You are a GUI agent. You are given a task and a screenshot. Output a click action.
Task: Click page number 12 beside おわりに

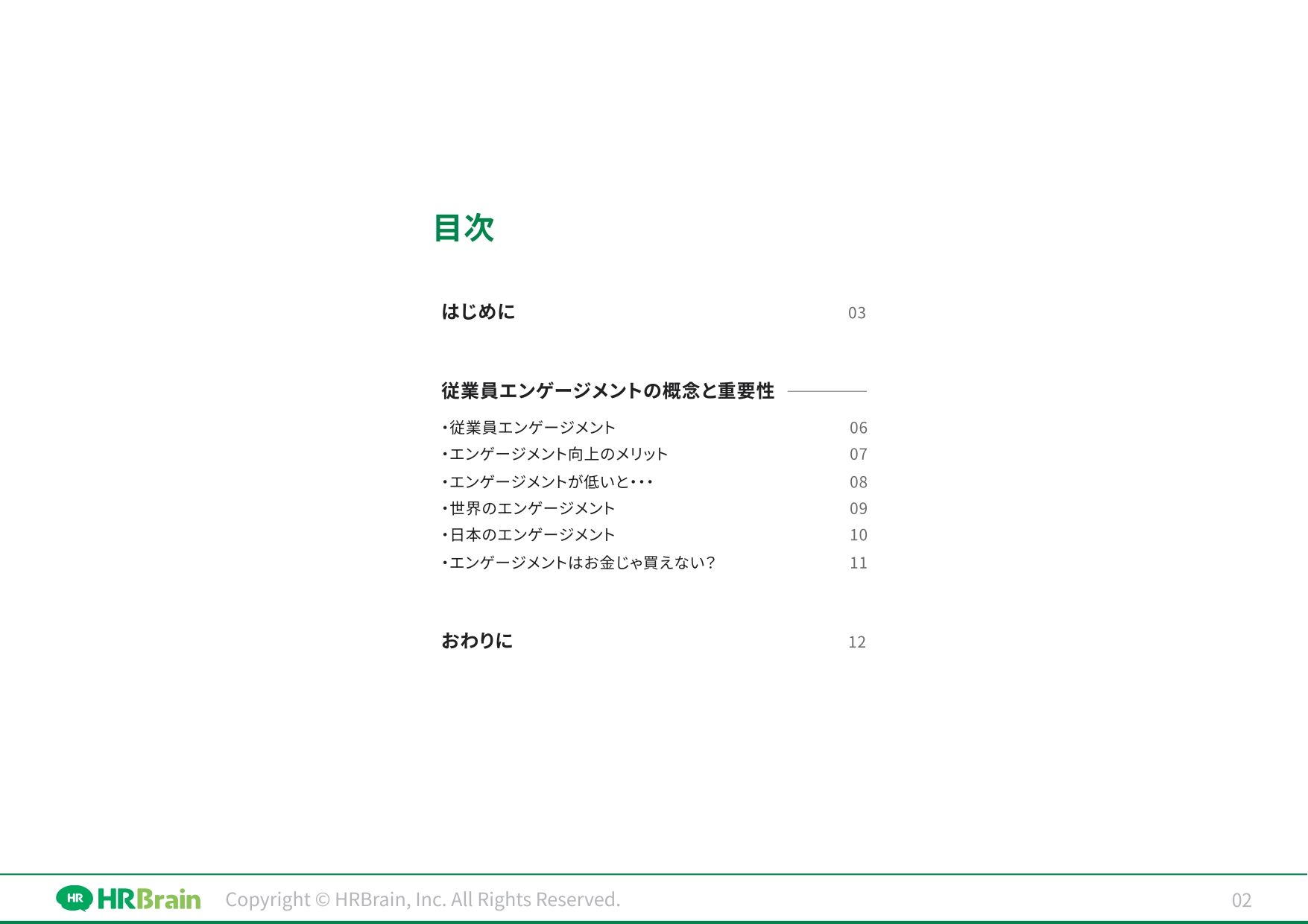(x=856, y=642)
